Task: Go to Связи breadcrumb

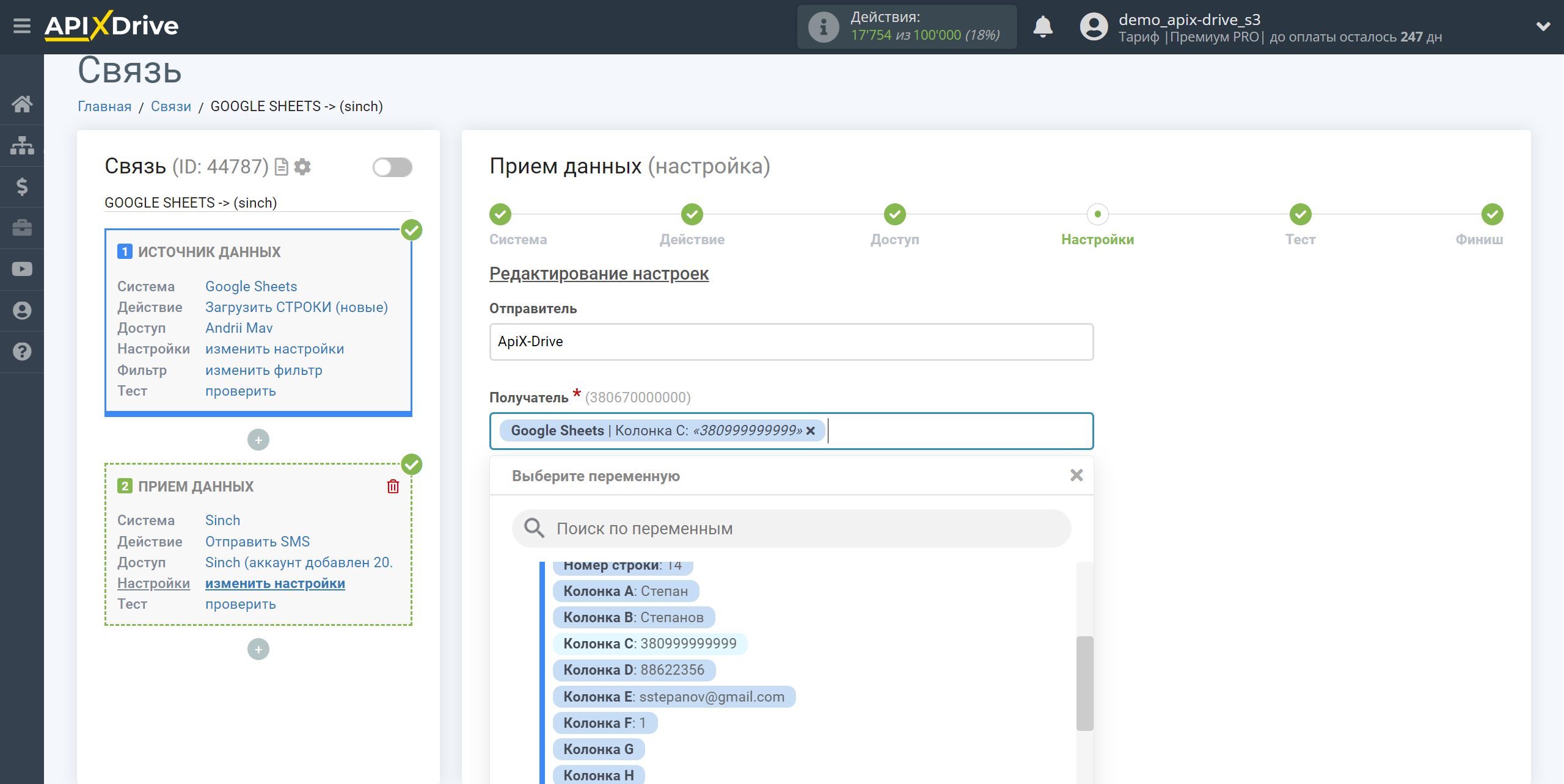Action: point(171,106)
